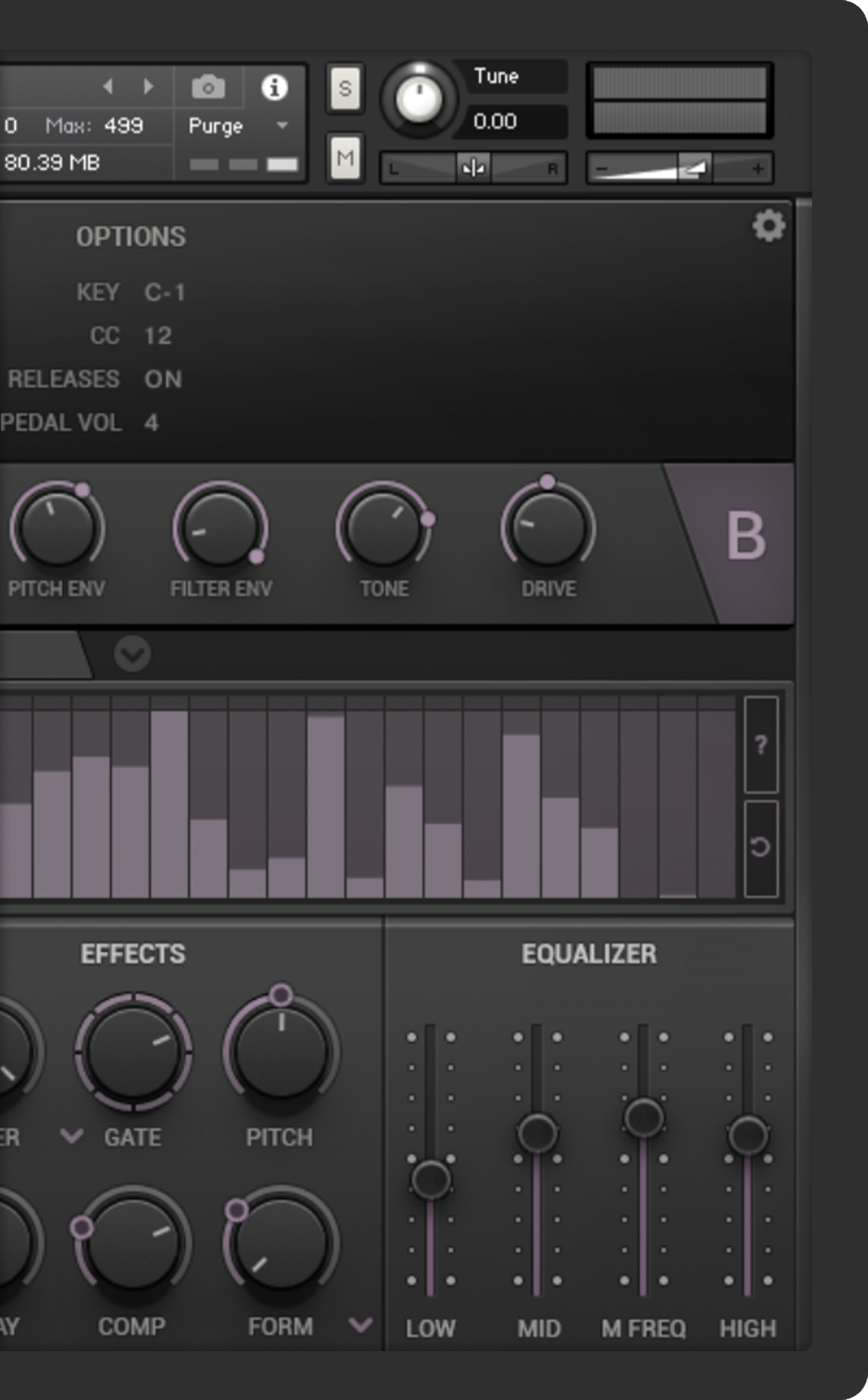868x1400 pixels.
Task: Click the Tune value 0.00 field
Action: click(515, 122)
